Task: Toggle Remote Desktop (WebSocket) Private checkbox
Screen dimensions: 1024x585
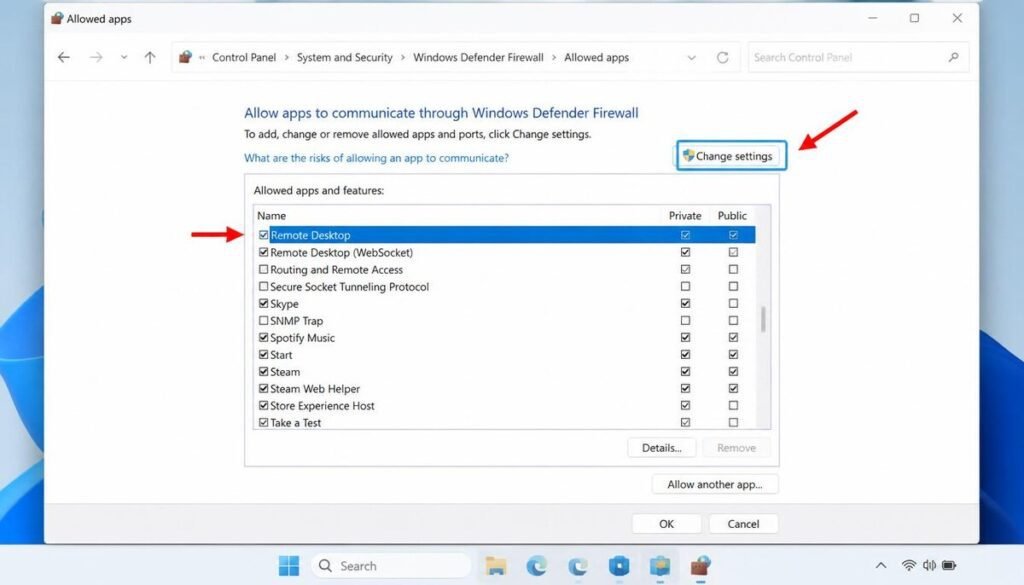Action: click(x=685, y=252)
